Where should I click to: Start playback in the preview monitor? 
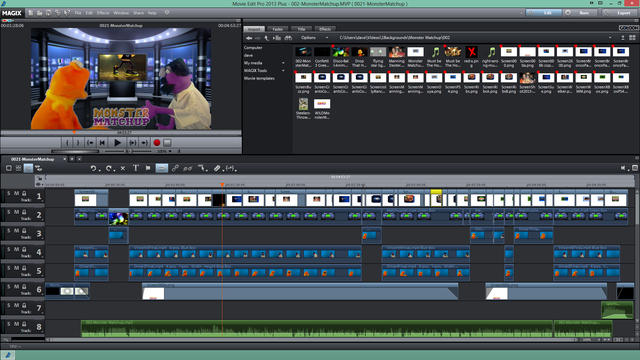pos(117,143)
